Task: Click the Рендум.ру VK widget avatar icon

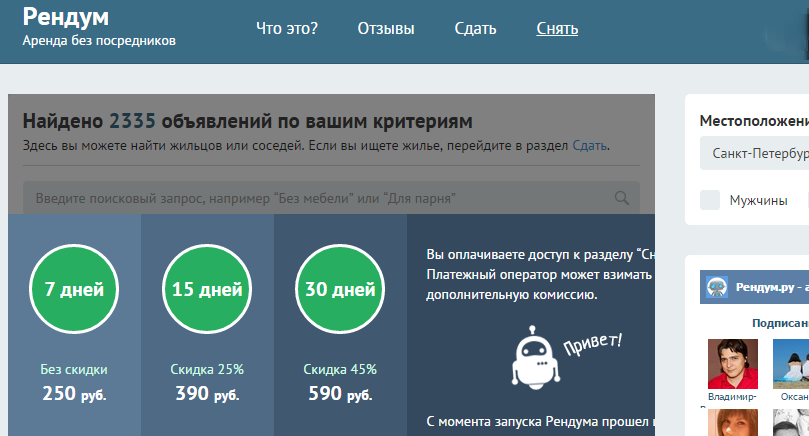Action: coord(716,287)
